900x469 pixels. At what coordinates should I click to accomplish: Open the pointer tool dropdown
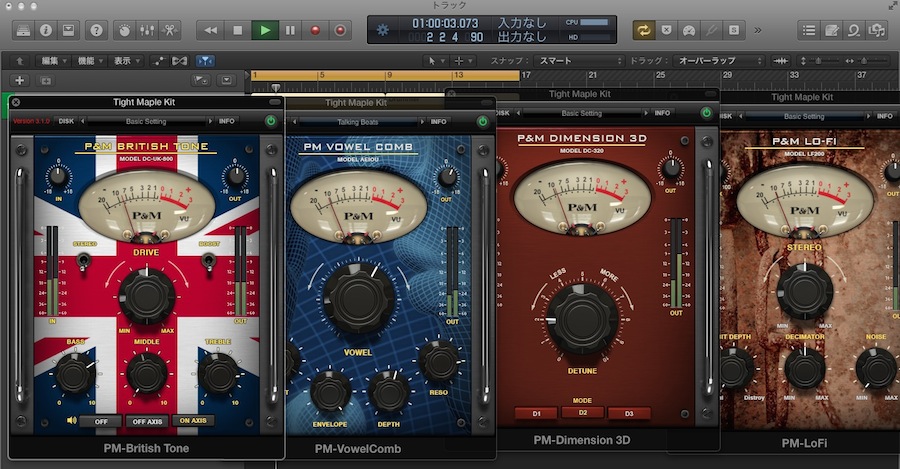click(x=435, y=60)
